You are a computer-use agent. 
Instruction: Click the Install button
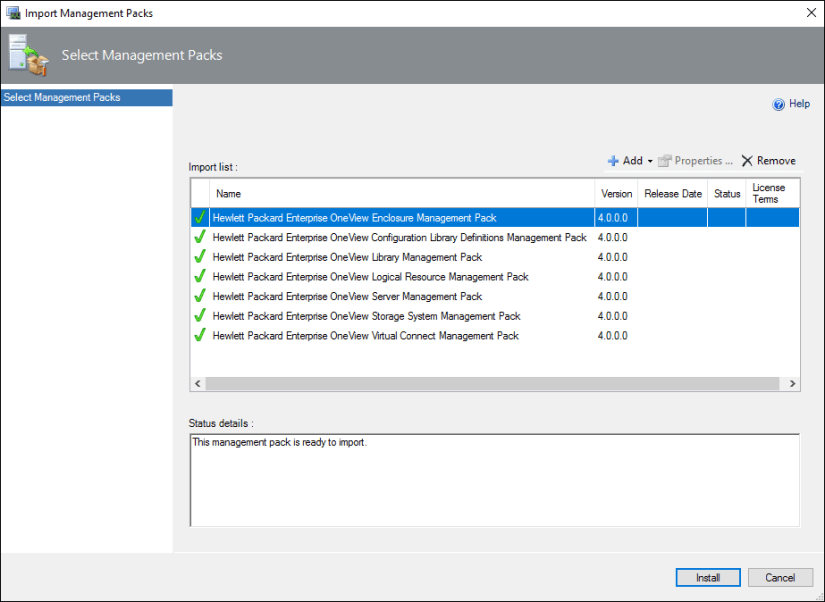[708, 577]
